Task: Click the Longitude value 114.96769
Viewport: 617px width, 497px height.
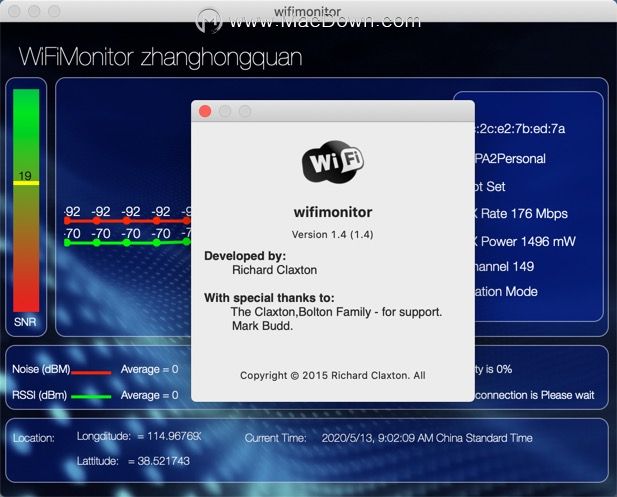Action: tap(174, 436)
